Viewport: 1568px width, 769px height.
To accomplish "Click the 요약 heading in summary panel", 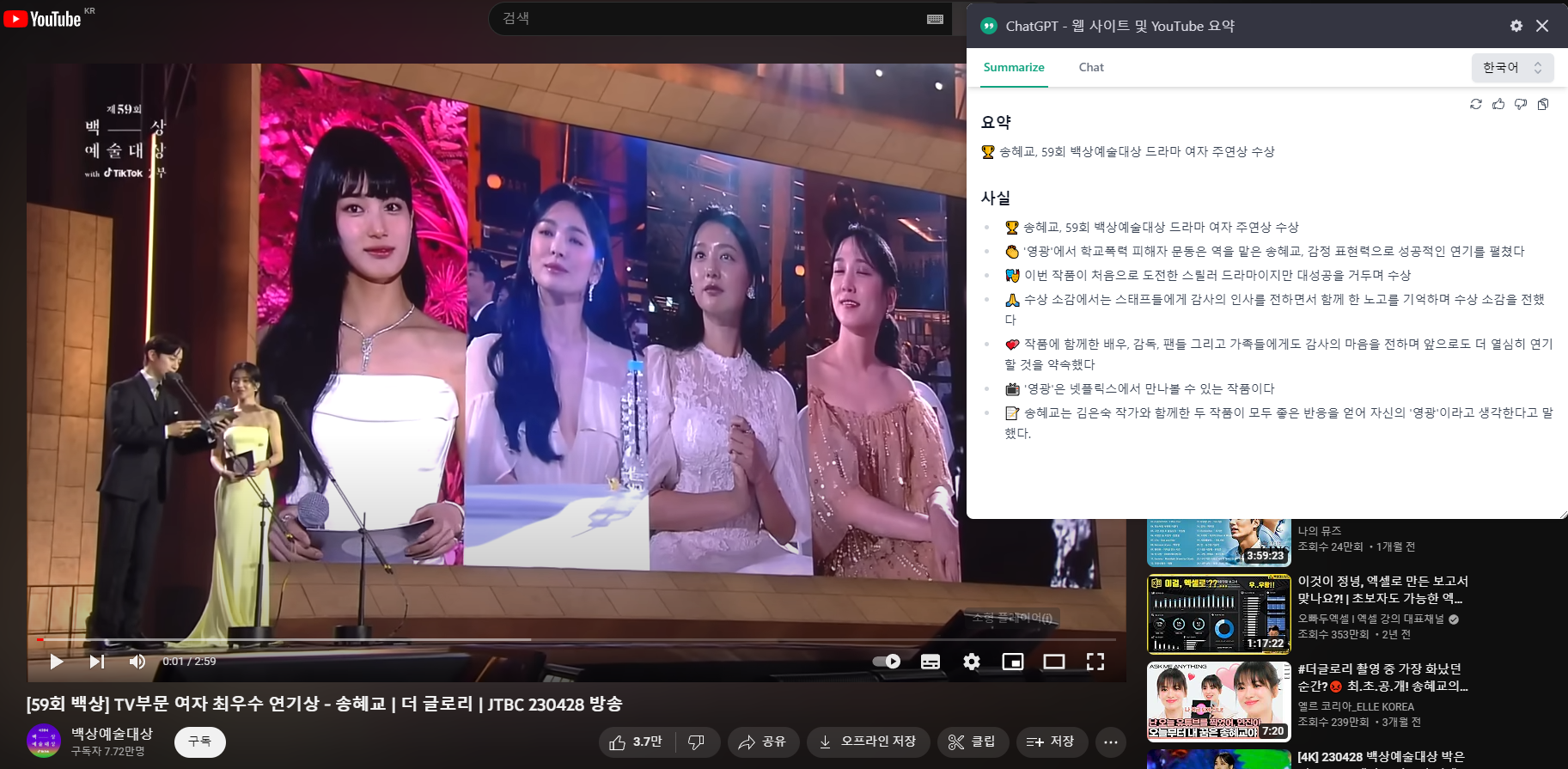I will click(x=996, y=122).
